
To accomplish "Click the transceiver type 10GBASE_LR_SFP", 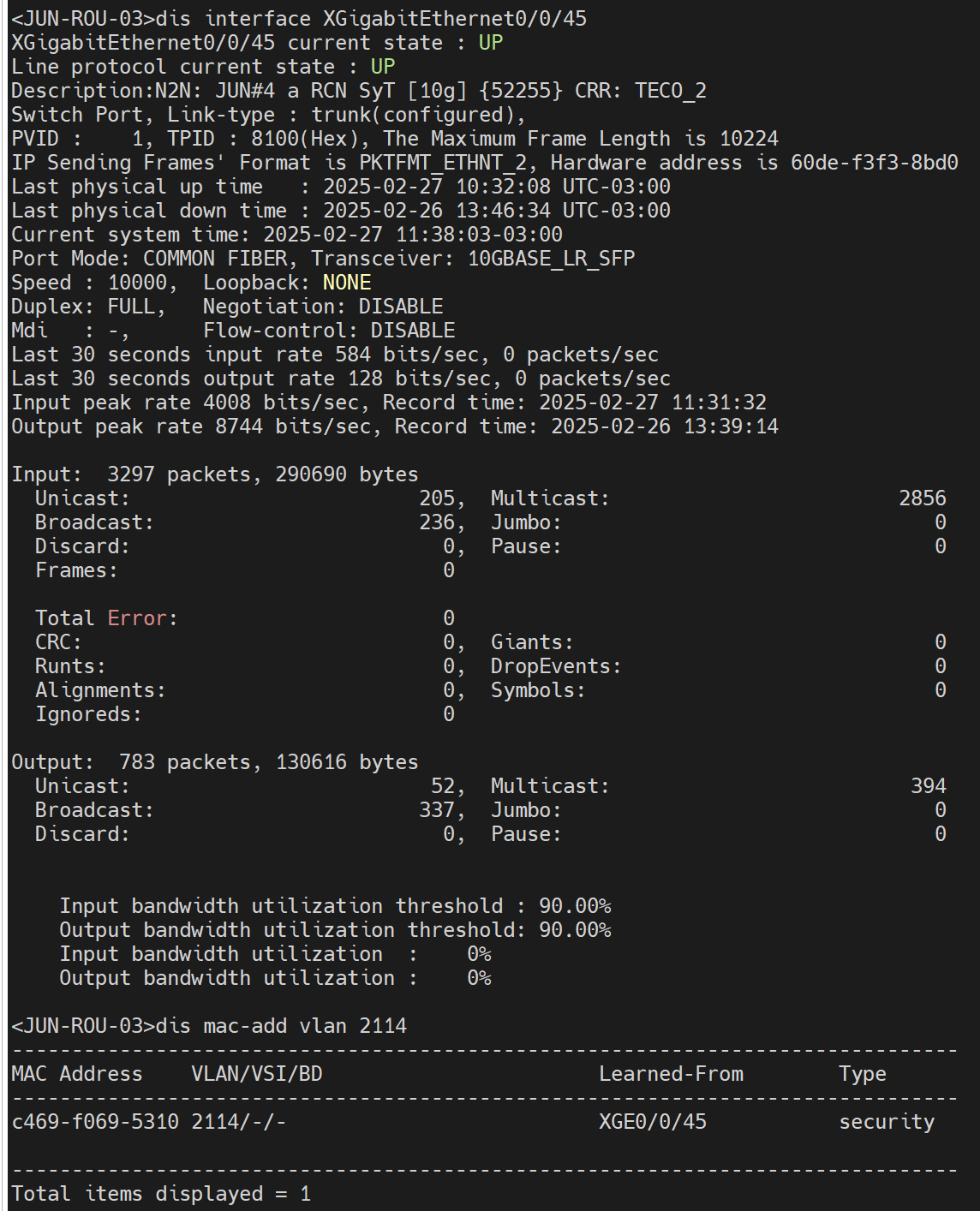I will [x=551, y=259].
